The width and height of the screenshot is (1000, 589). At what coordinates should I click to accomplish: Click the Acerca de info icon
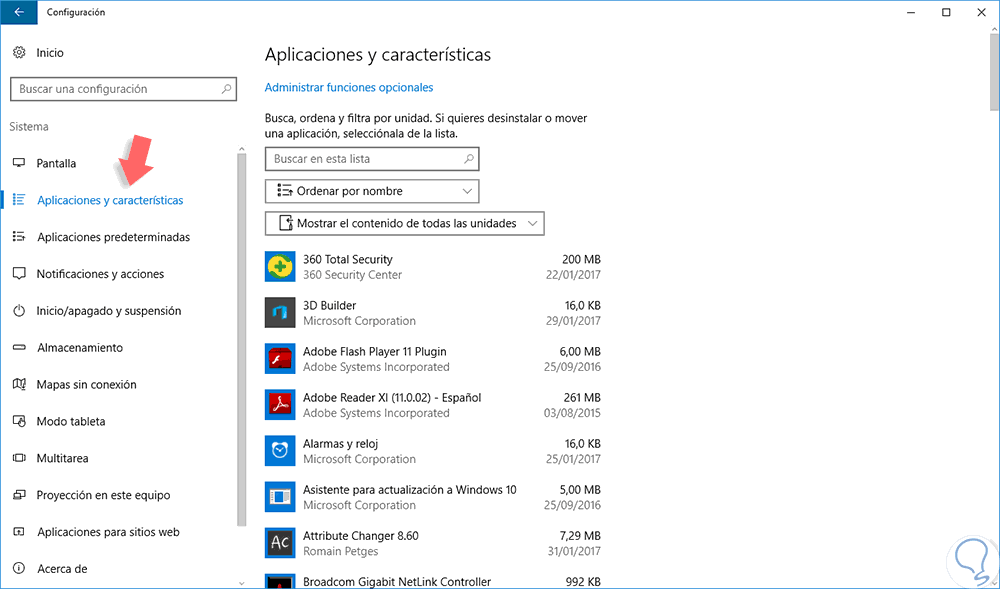[x=19, y=569]
